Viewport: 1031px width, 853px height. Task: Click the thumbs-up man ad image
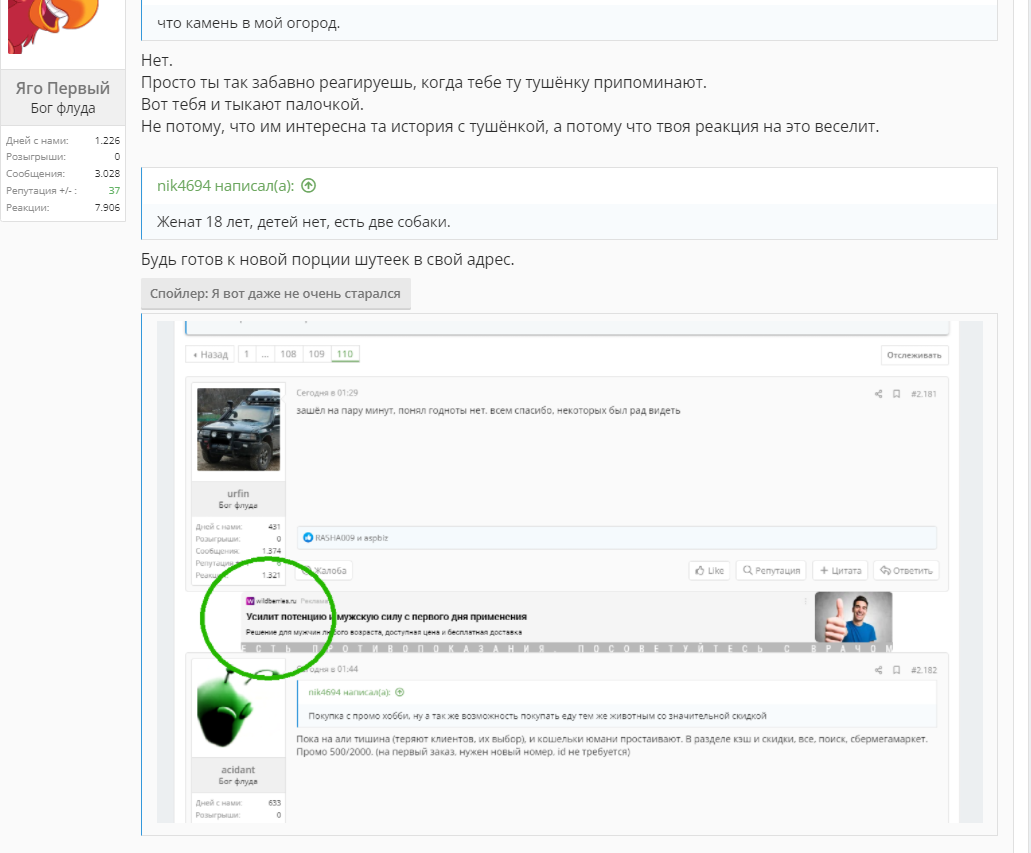tap(853, 617)
